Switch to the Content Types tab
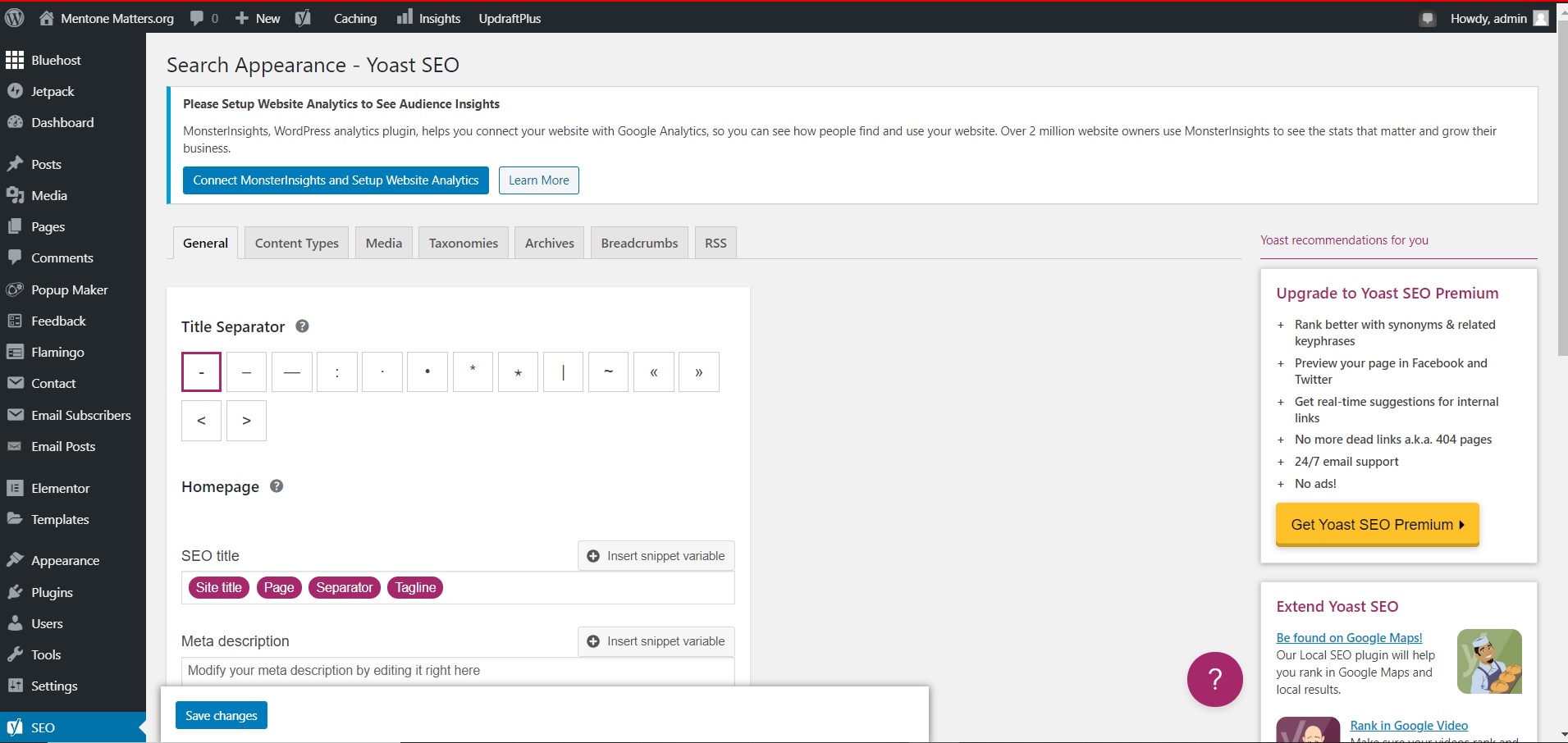The height and width of the screenshot is (743, 1568). coord(296,244)
